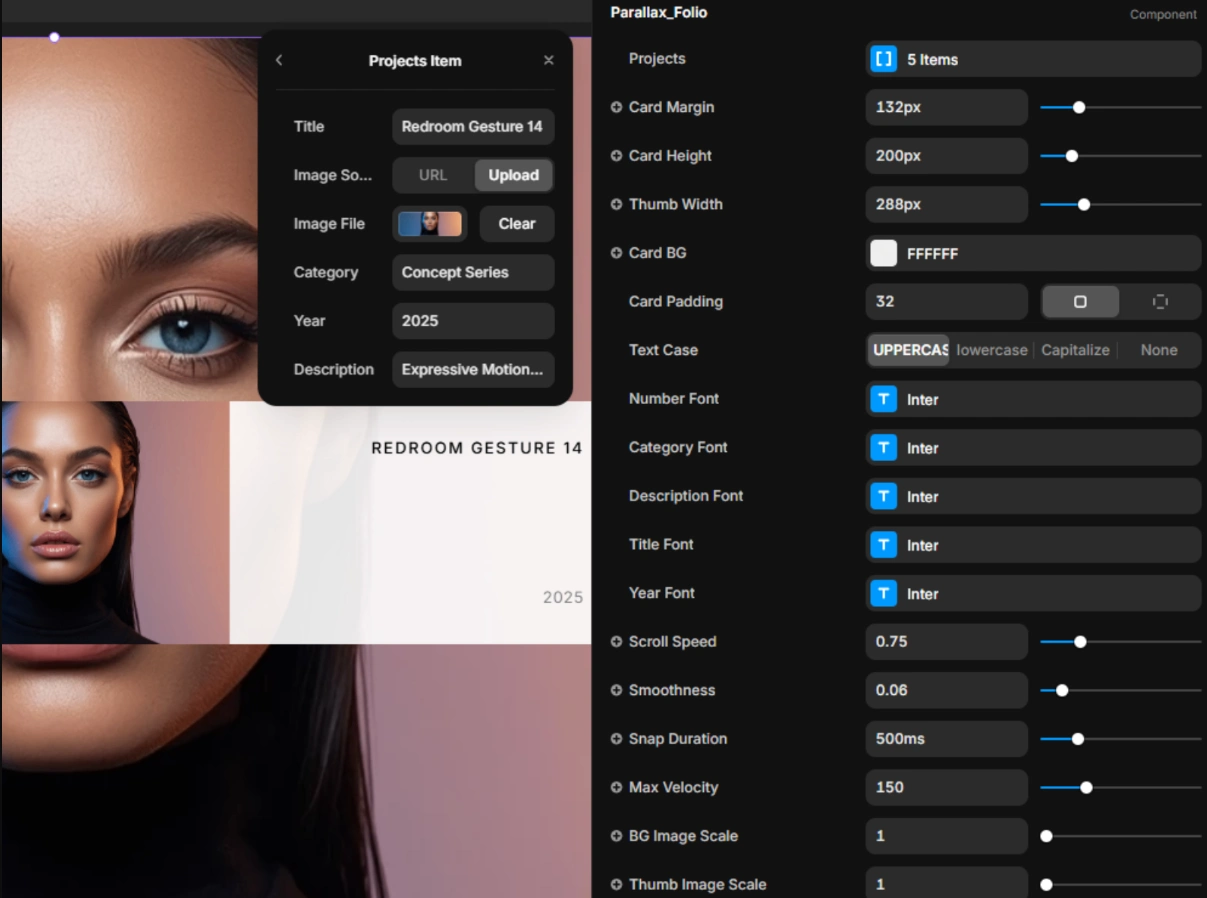Click the plus icon beside Scroll Speed
Image resolution: width=1207 pixels, height=898 pixels.
[x=616, y=642]
